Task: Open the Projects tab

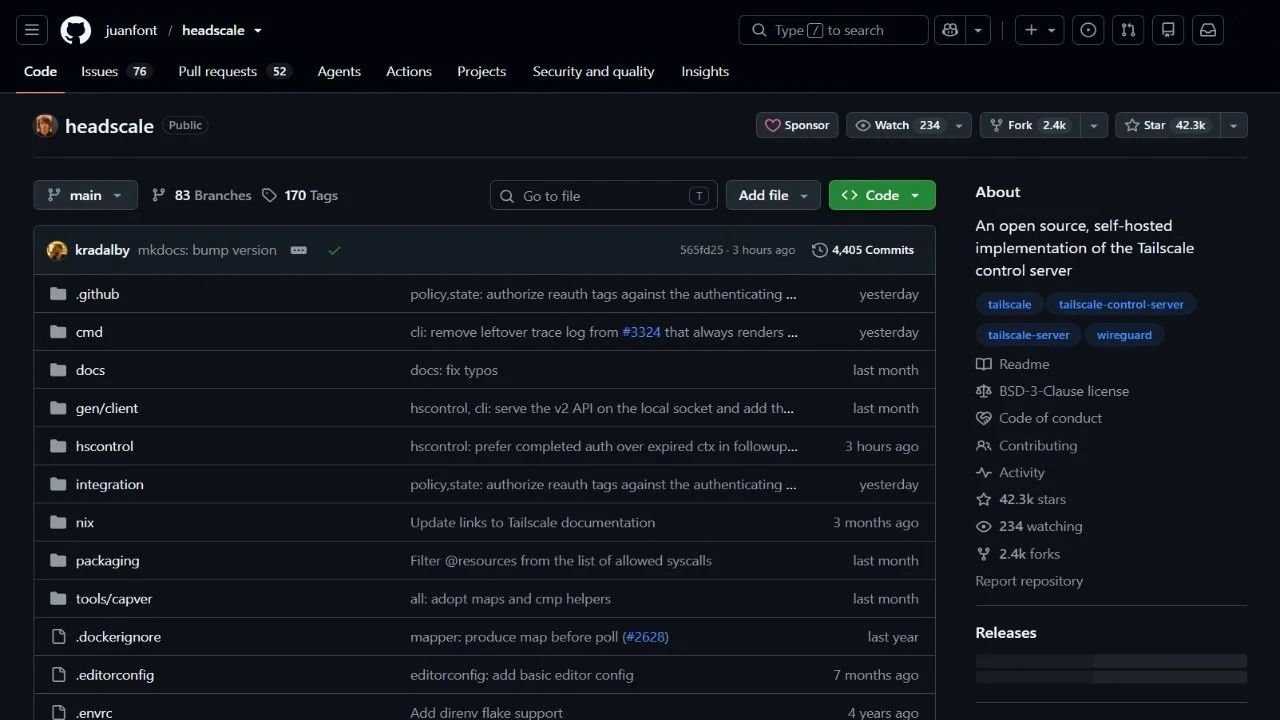Action: coord(482,71)
